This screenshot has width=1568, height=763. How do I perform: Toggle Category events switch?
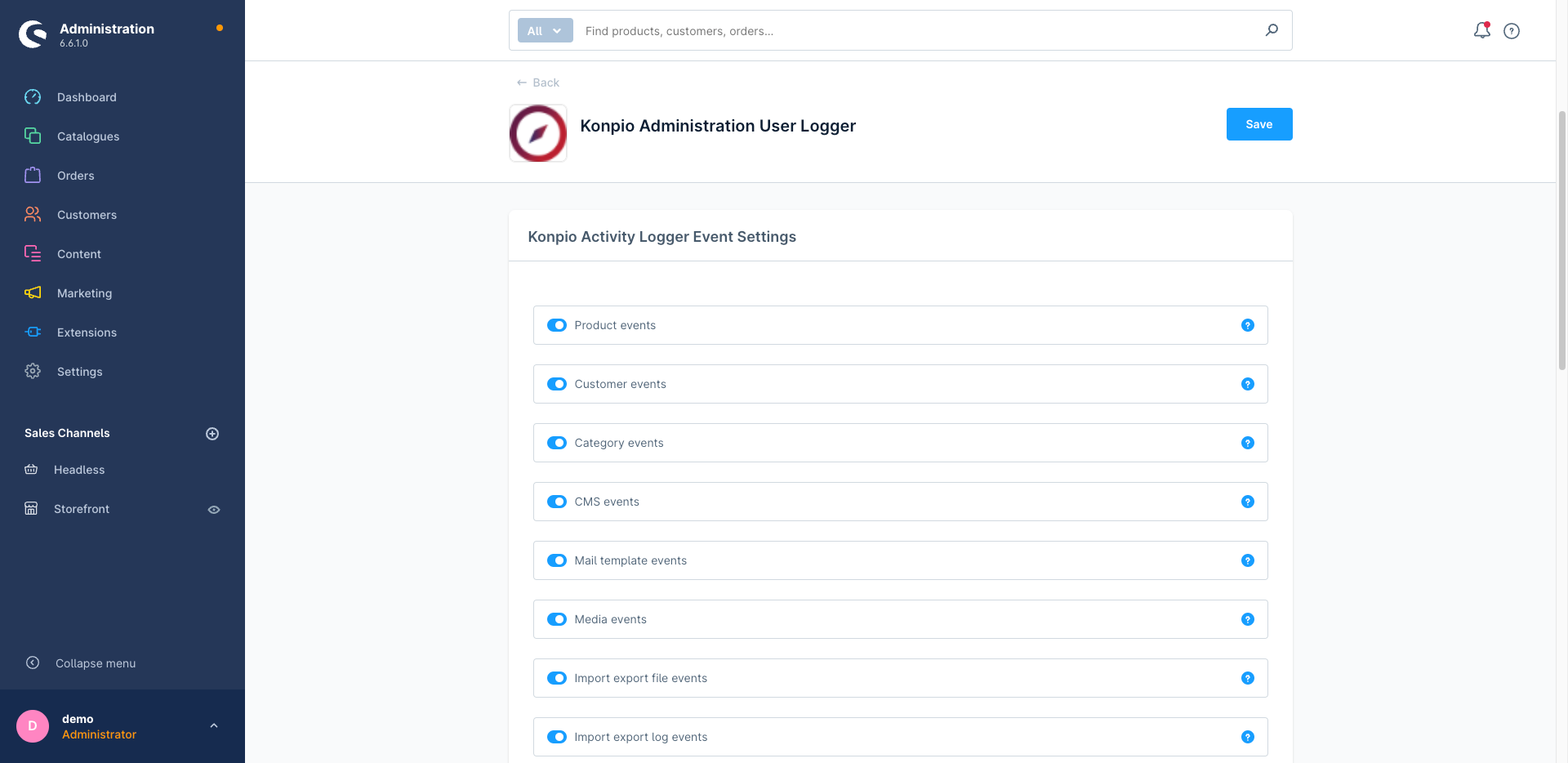(x=557, y=443)
